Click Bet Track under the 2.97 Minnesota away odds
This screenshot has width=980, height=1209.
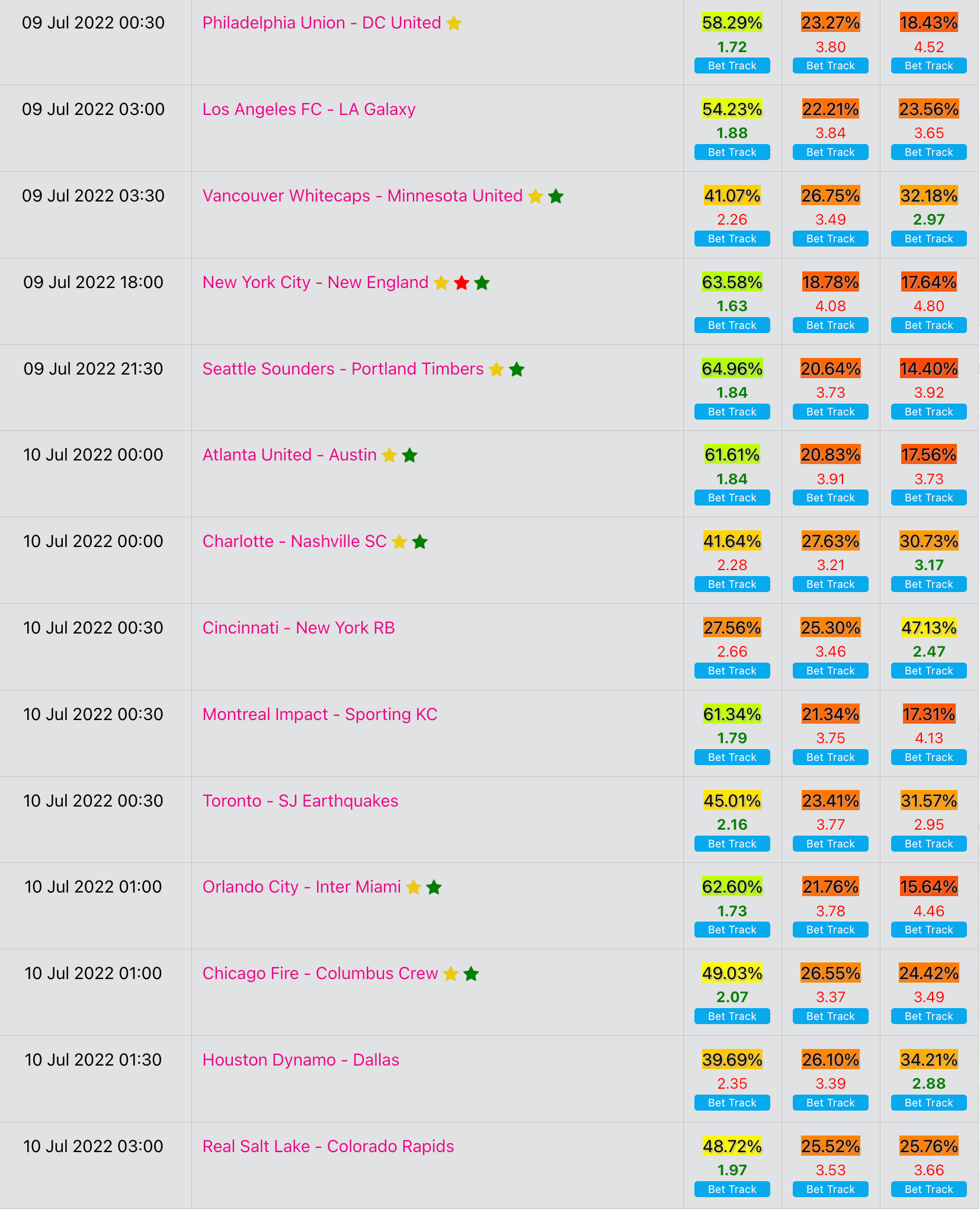[x=929, y=239]
